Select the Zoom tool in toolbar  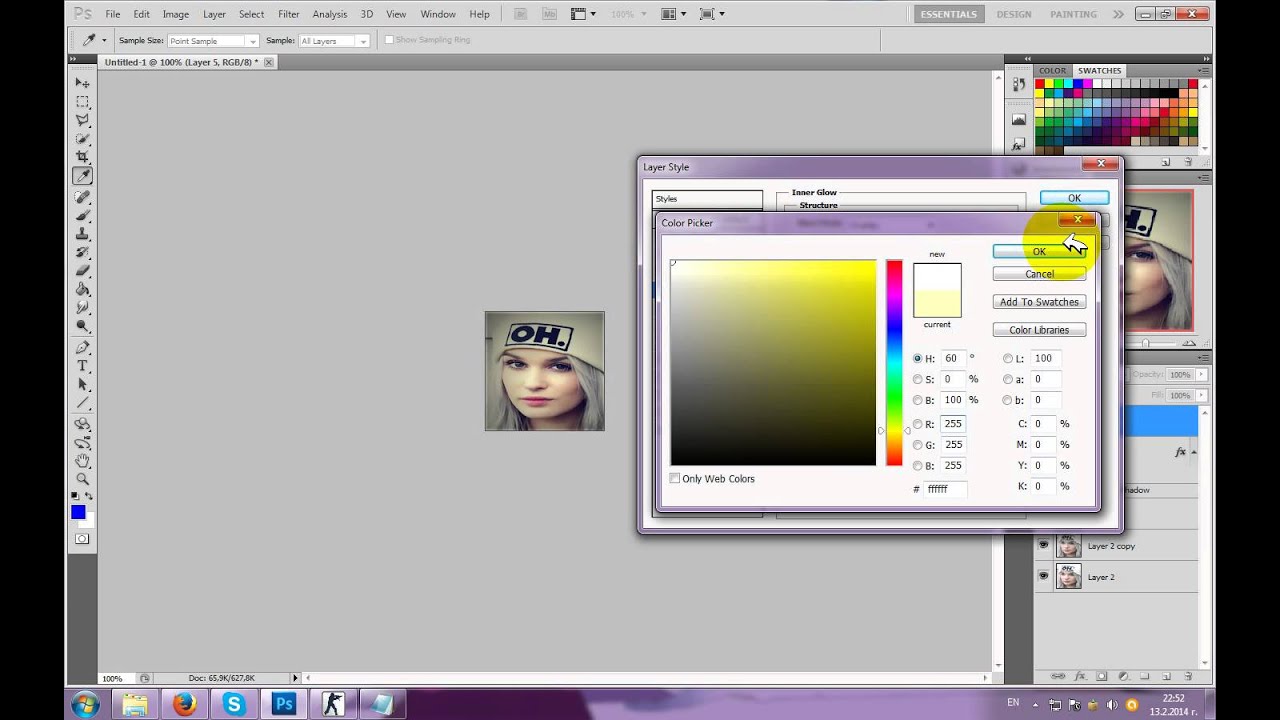[83, 479]
